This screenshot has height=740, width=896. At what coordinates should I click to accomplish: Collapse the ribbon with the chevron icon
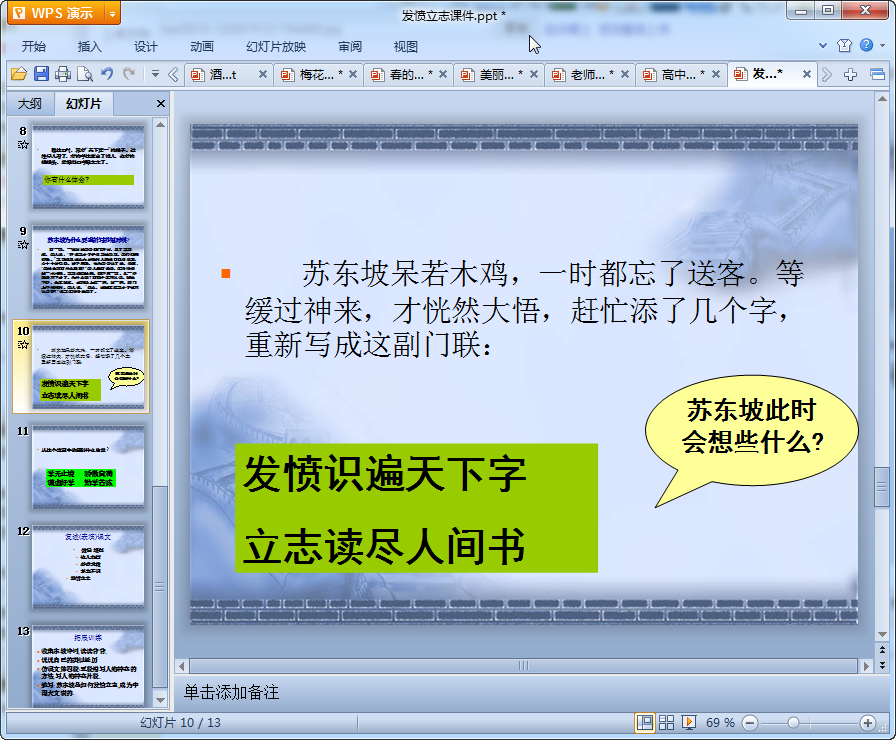pos(823,45)
